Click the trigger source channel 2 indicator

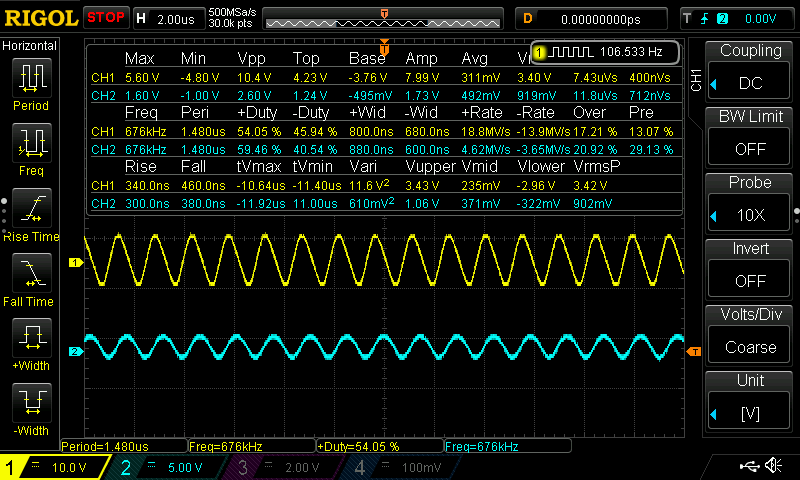point(722,19)
